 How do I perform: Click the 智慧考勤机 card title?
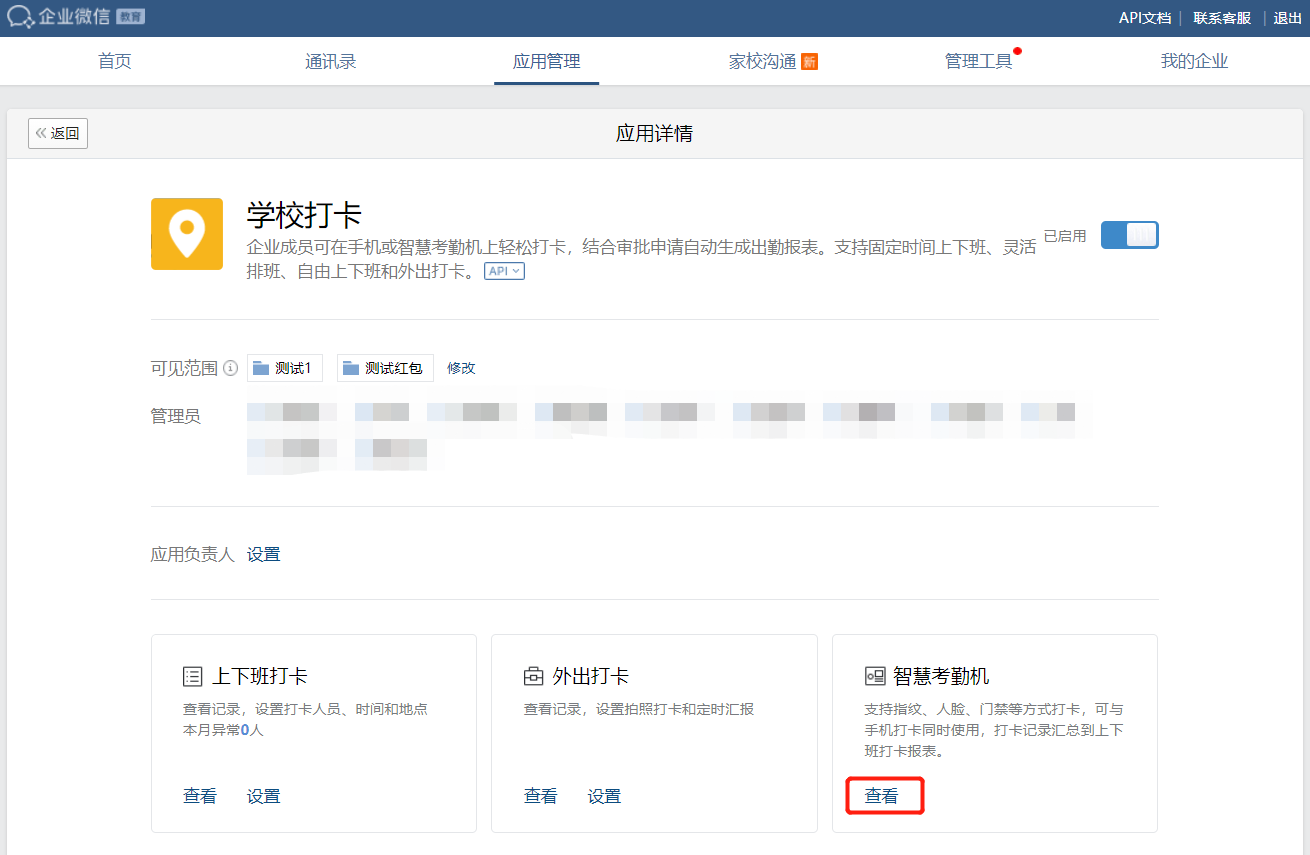tap(942, 677)
